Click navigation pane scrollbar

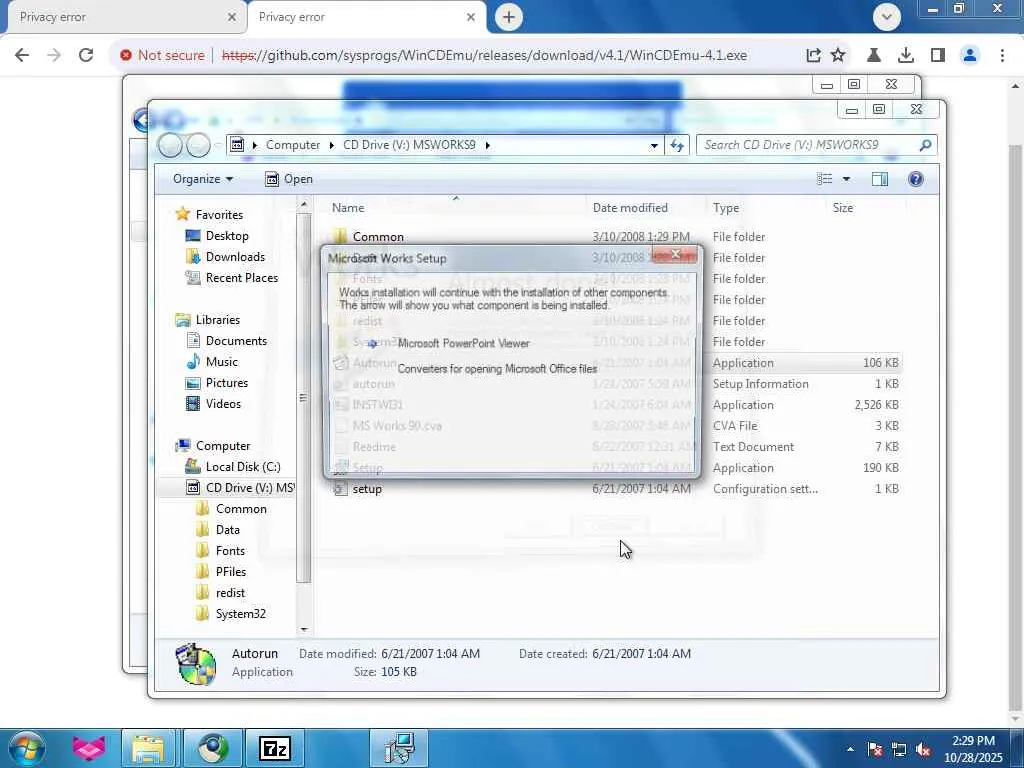click(303, 398)
